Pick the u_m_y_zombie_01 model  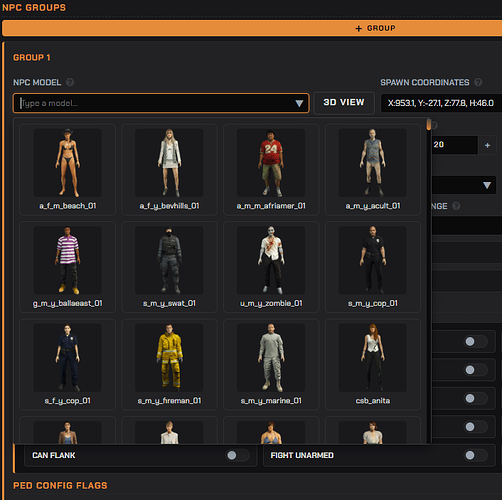coord(271,267)
